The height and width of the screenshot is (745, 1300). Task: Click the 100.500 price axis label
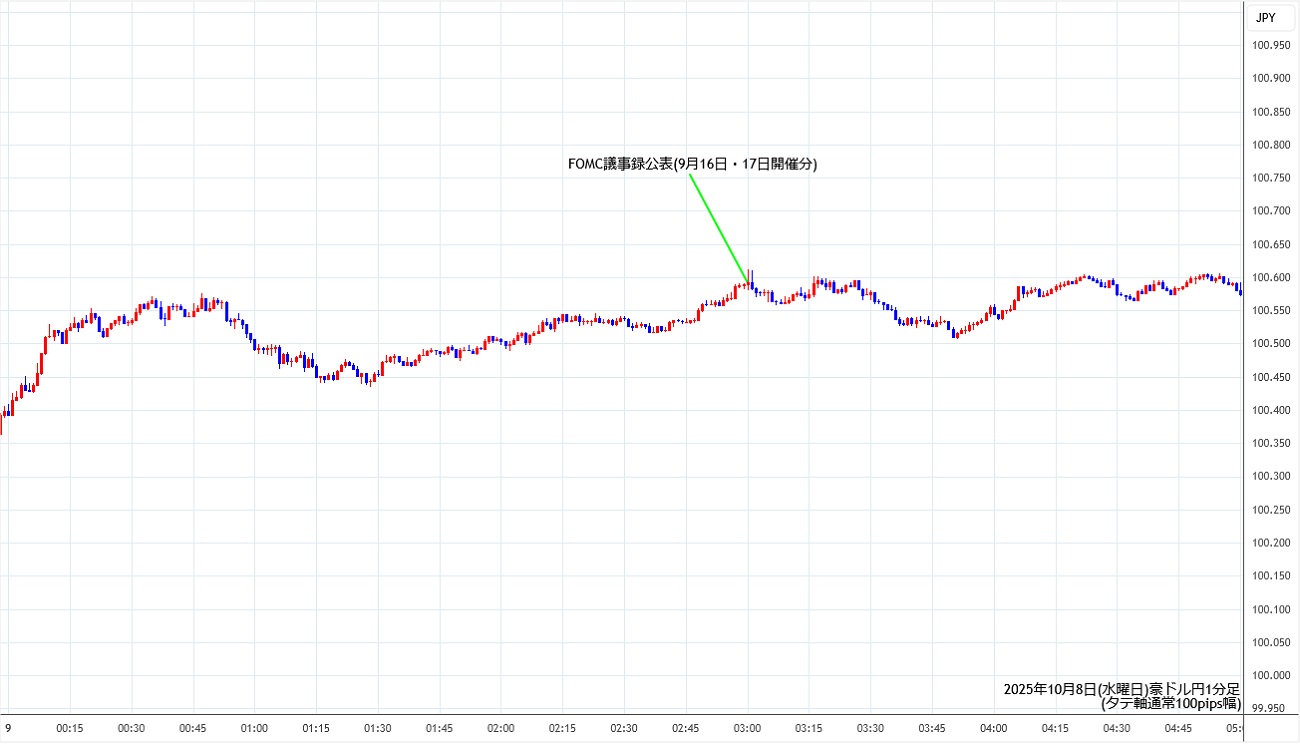[1271, 344]
